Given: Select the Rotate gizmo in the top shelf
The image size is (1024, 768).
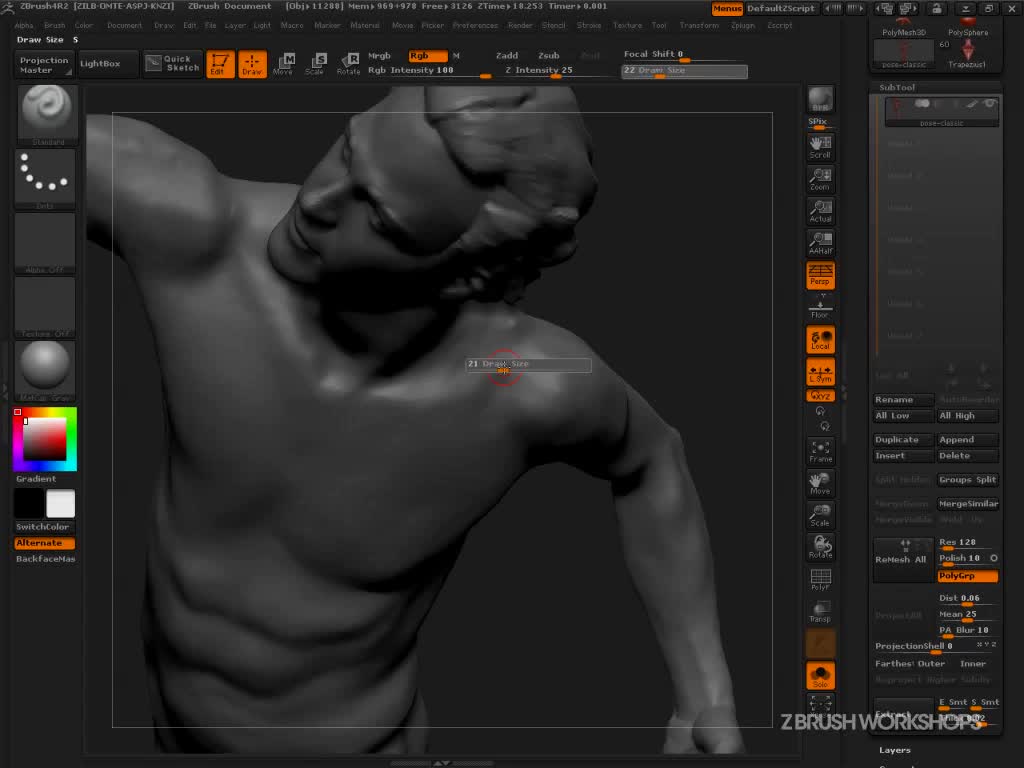Looking at the screenshot, I should coord(348,64).
